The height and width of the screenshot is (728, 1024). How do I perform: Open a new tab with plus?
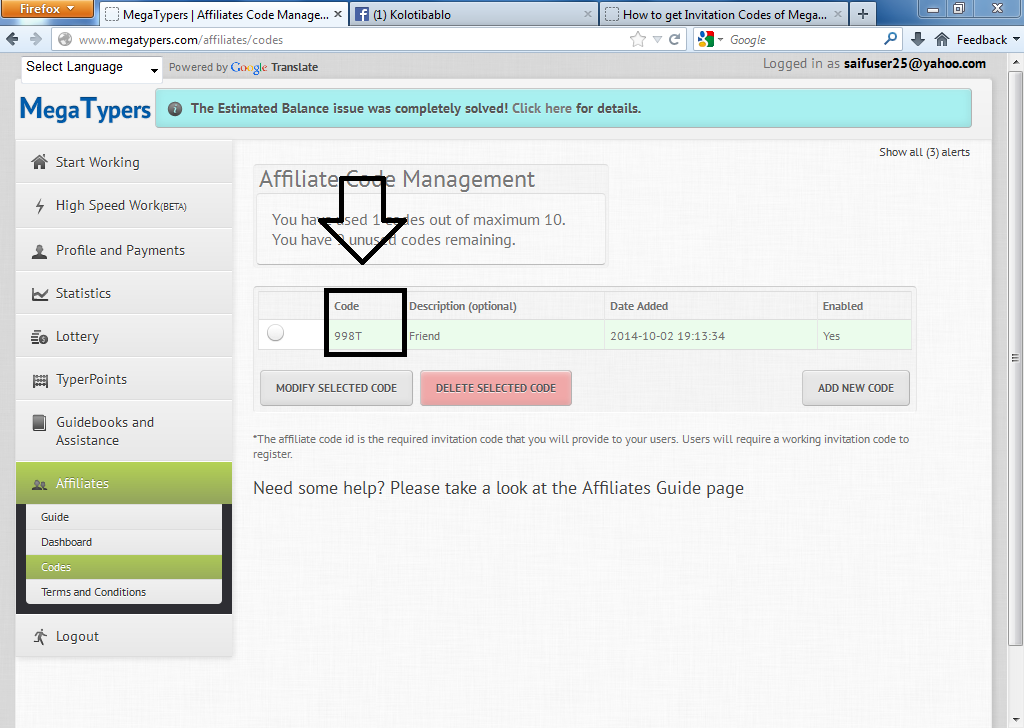click(x=863, y=14)
